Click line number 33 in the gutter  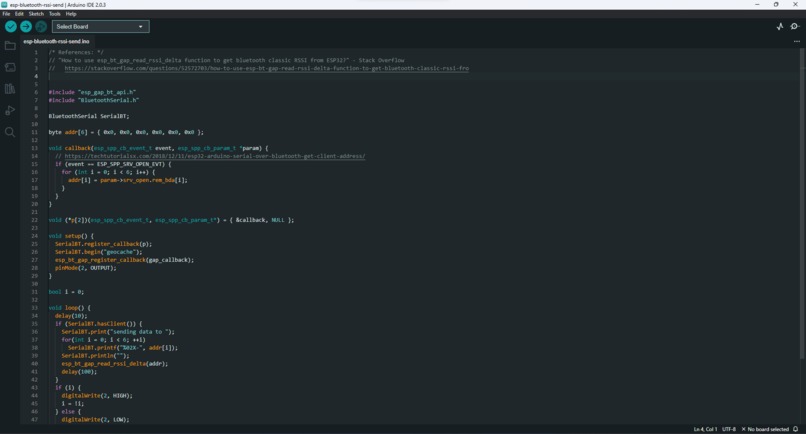34,308
